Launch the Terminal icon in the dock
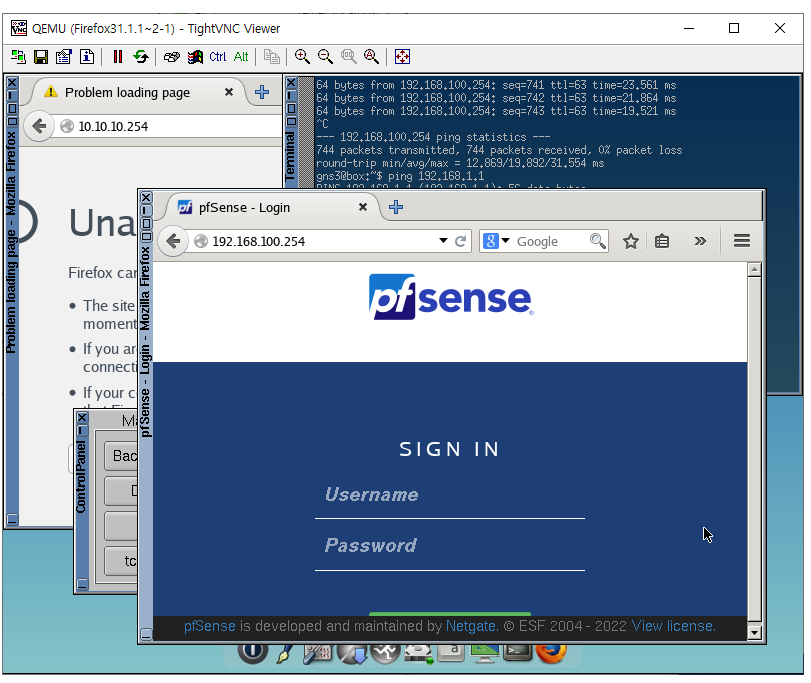 coord(518,653)
